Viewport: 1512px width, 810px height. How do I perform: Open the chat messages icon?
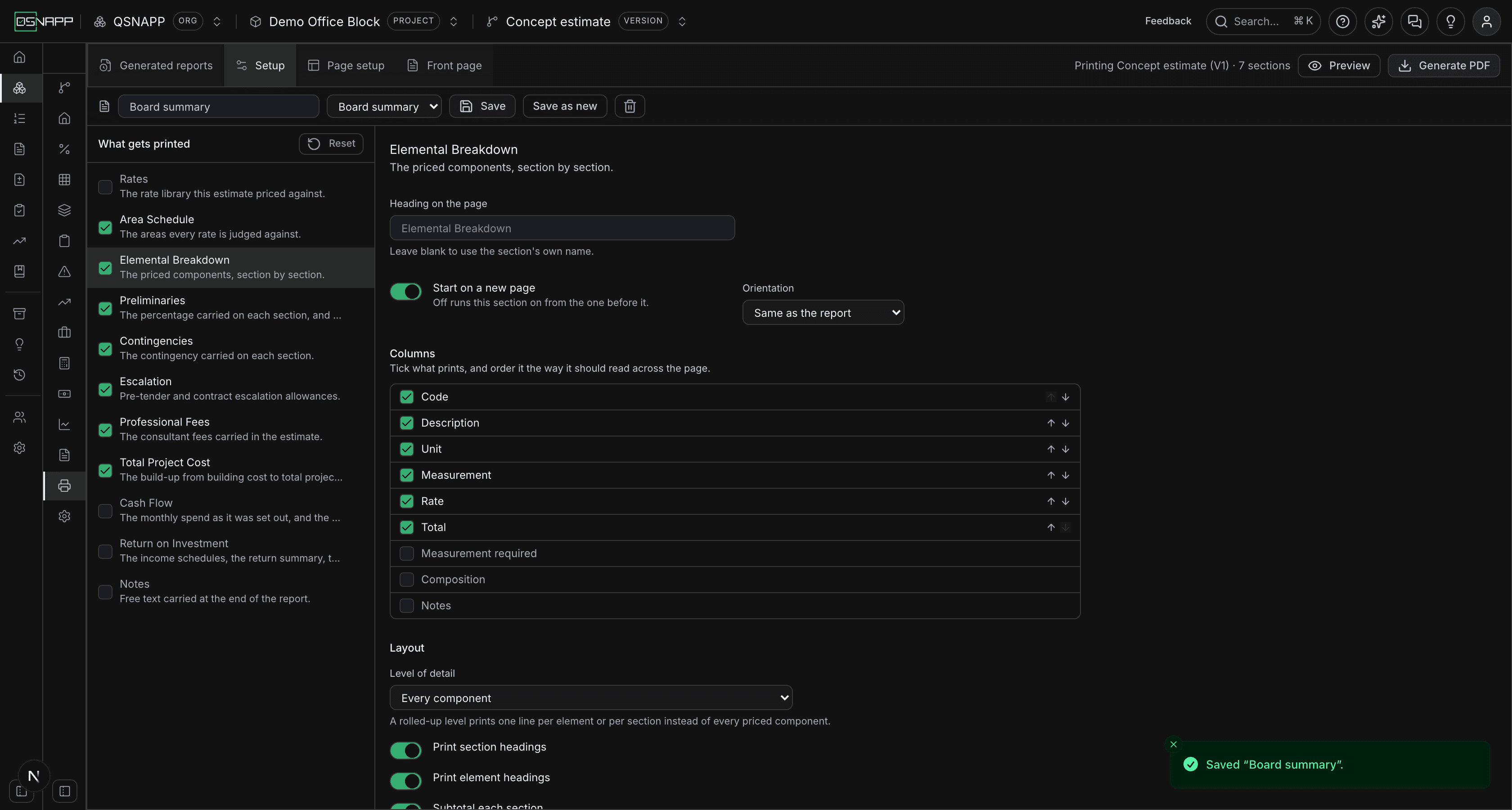1414,22
